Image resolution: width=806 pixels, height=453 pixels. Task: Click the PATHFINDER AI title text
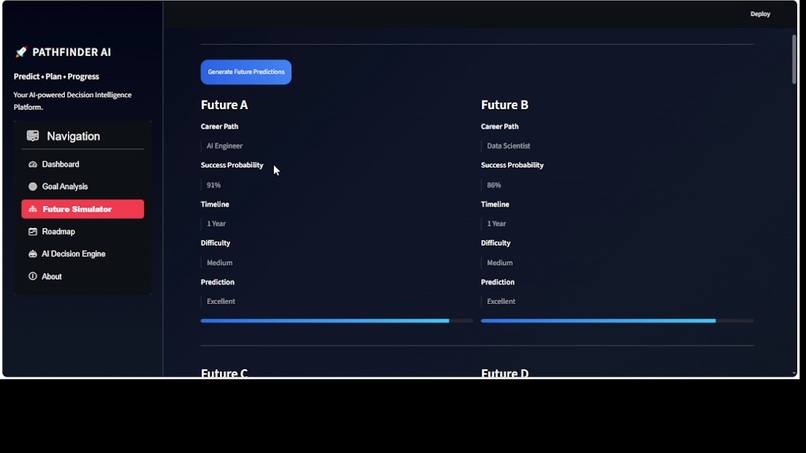coord(71,52)
